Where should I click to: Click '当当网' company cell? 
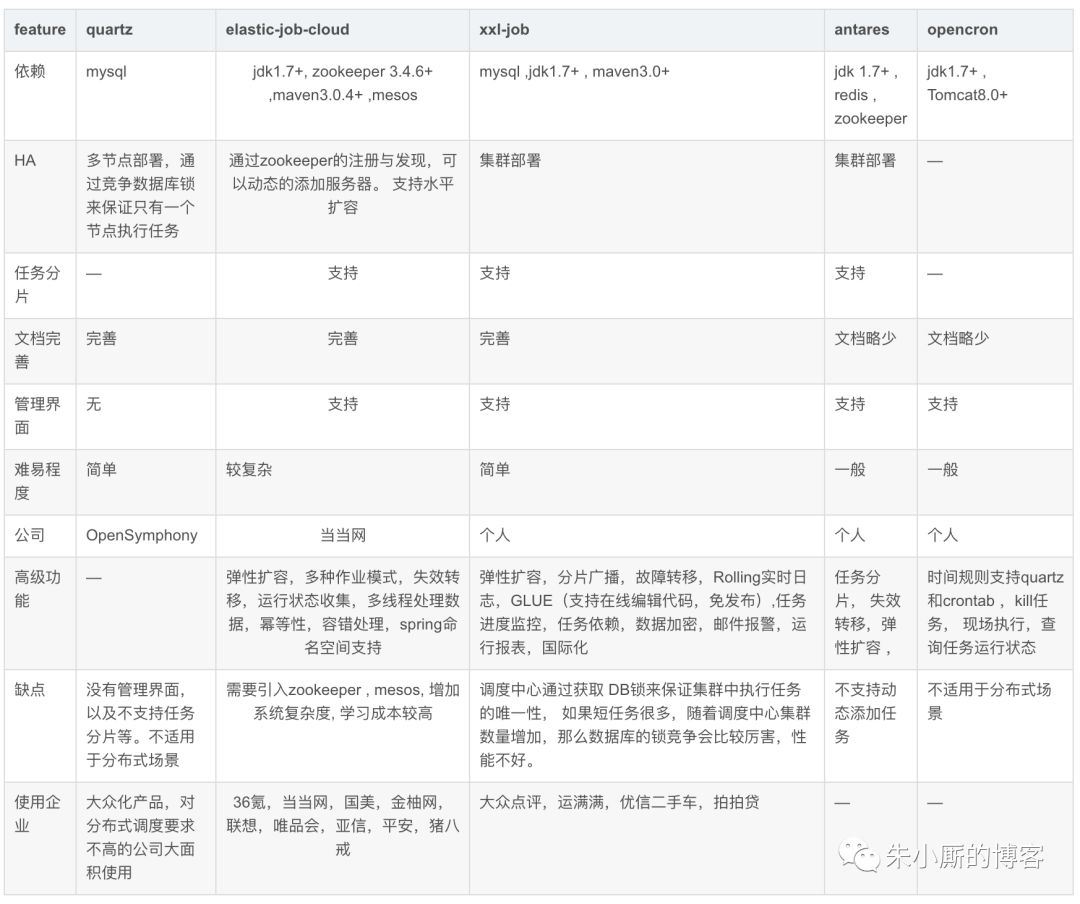point(342,535)
